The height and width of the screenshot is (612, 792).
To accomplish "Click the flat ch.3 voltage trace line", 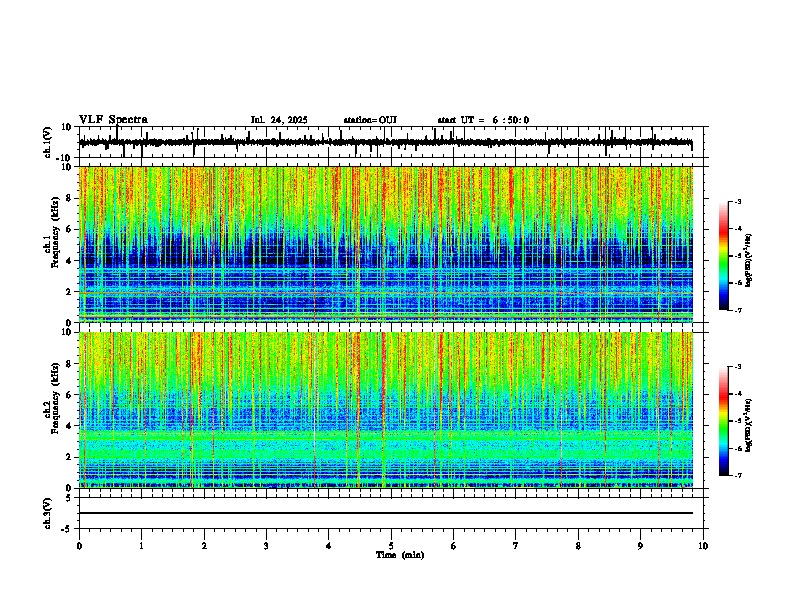I will (385, 513).
